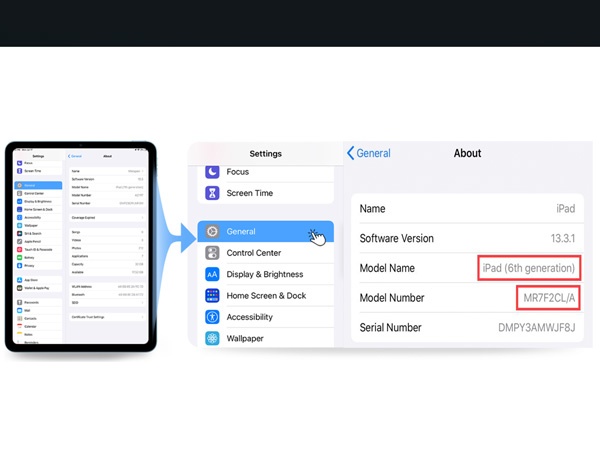Open Control Center settings row
Screen dimensions: 600x450
pos(266,253)
